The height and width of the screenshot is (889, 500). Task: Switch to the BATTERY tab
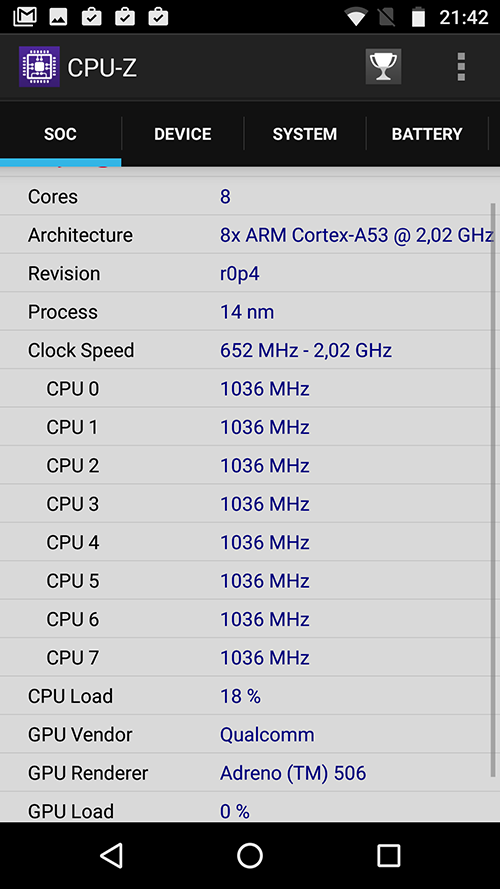point(427,134)
